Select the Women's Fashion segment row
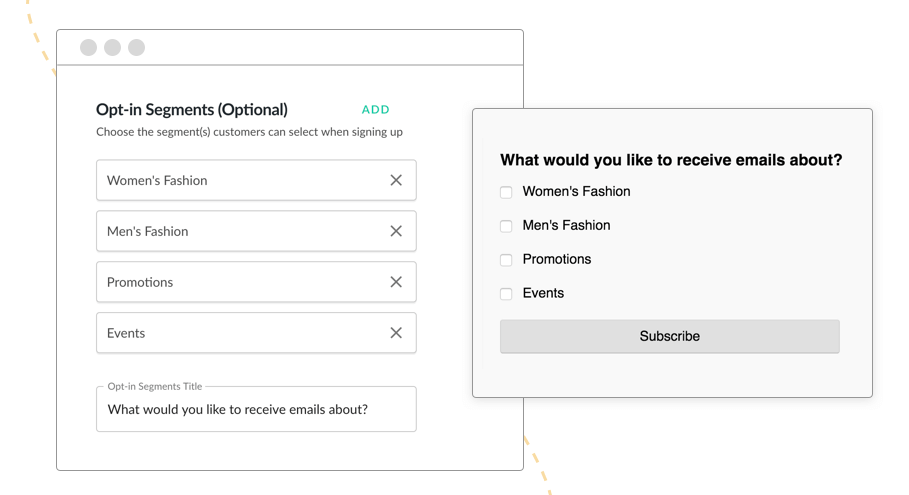This screenshot has height=495, width=909. pos(256,180)
